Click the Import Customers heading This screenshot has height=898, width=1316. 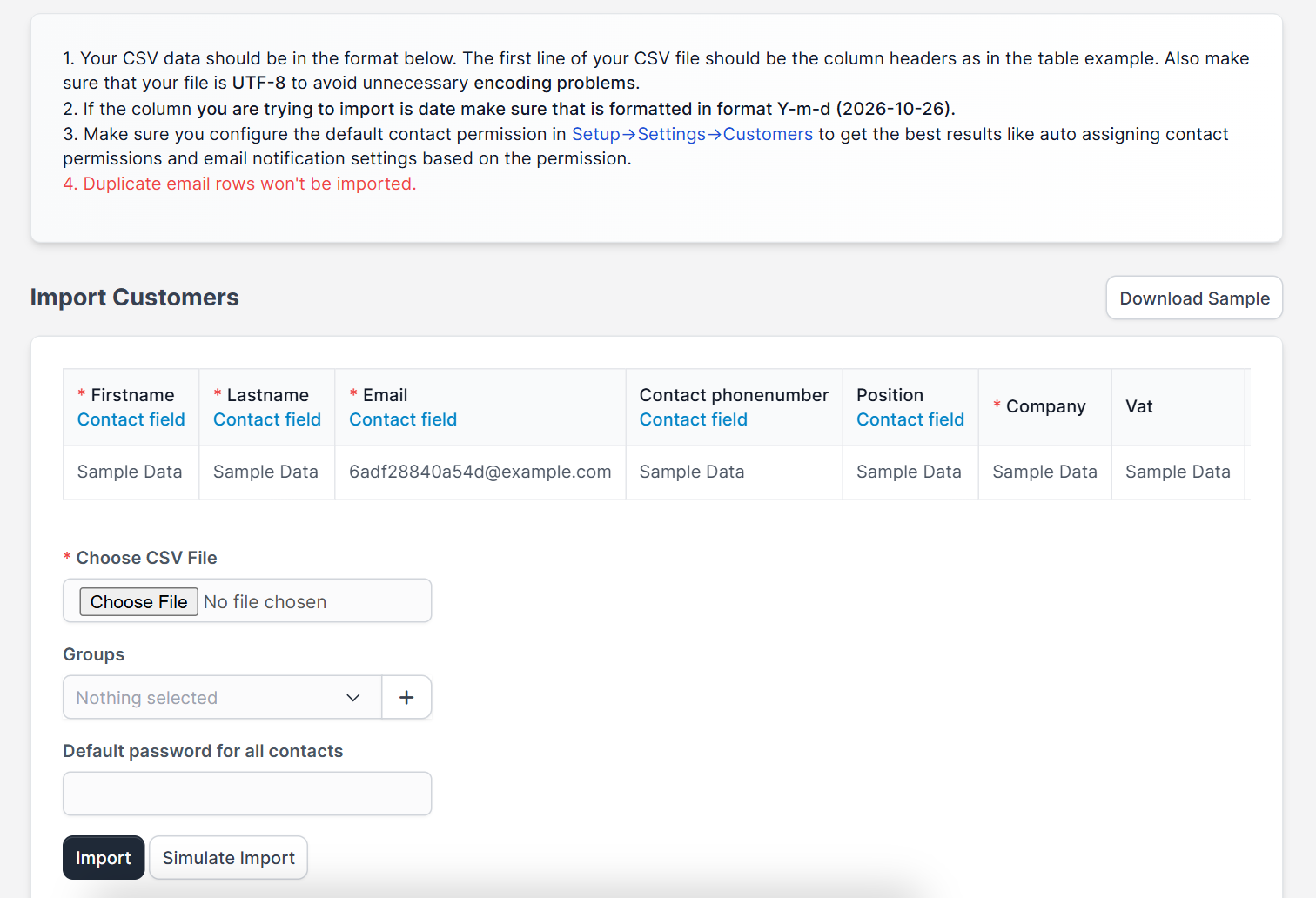[x=135, y=297]
